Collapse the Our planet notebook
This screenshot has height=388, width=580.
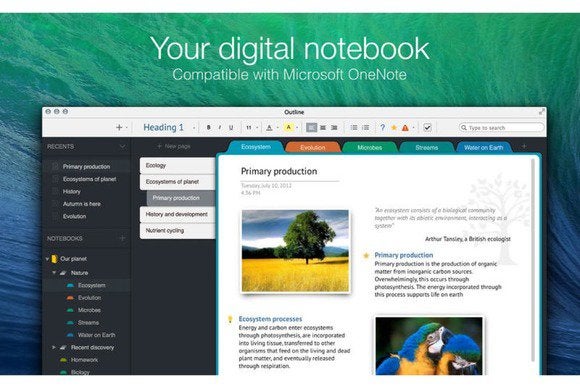[47, 259]
